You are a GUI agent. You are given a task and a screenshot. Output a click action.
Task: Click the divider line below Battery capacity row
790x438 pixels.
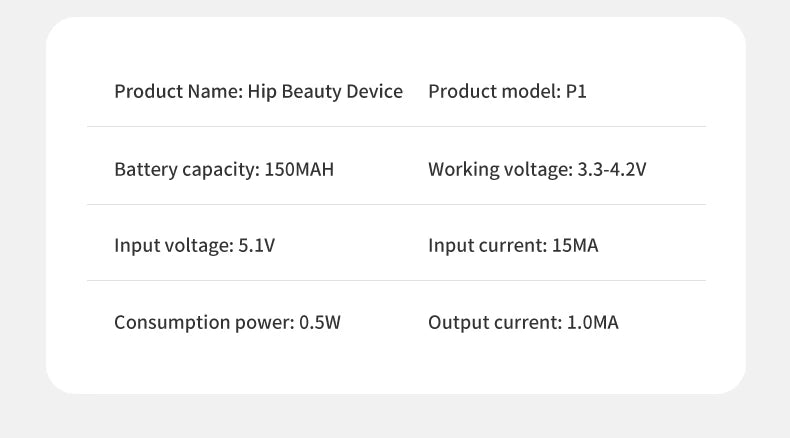396,205
